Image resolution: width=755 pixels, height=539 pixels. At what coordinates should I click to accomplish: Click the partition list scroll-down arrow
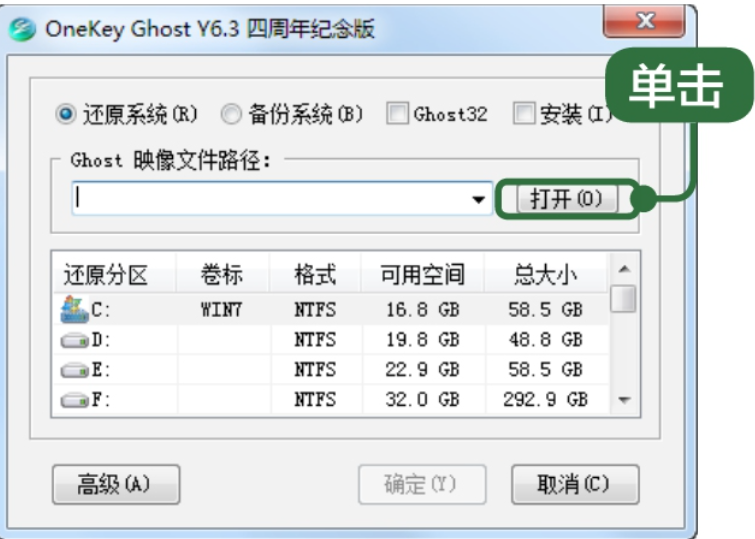tap(624, 400)
